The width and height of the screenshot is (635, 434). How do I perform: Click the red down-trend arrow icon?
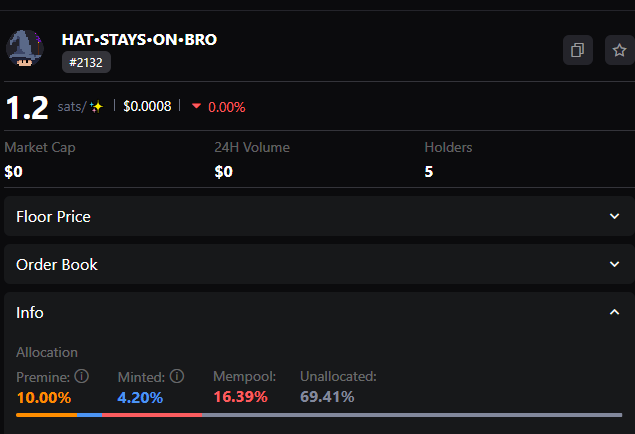[x=196, y=106]
